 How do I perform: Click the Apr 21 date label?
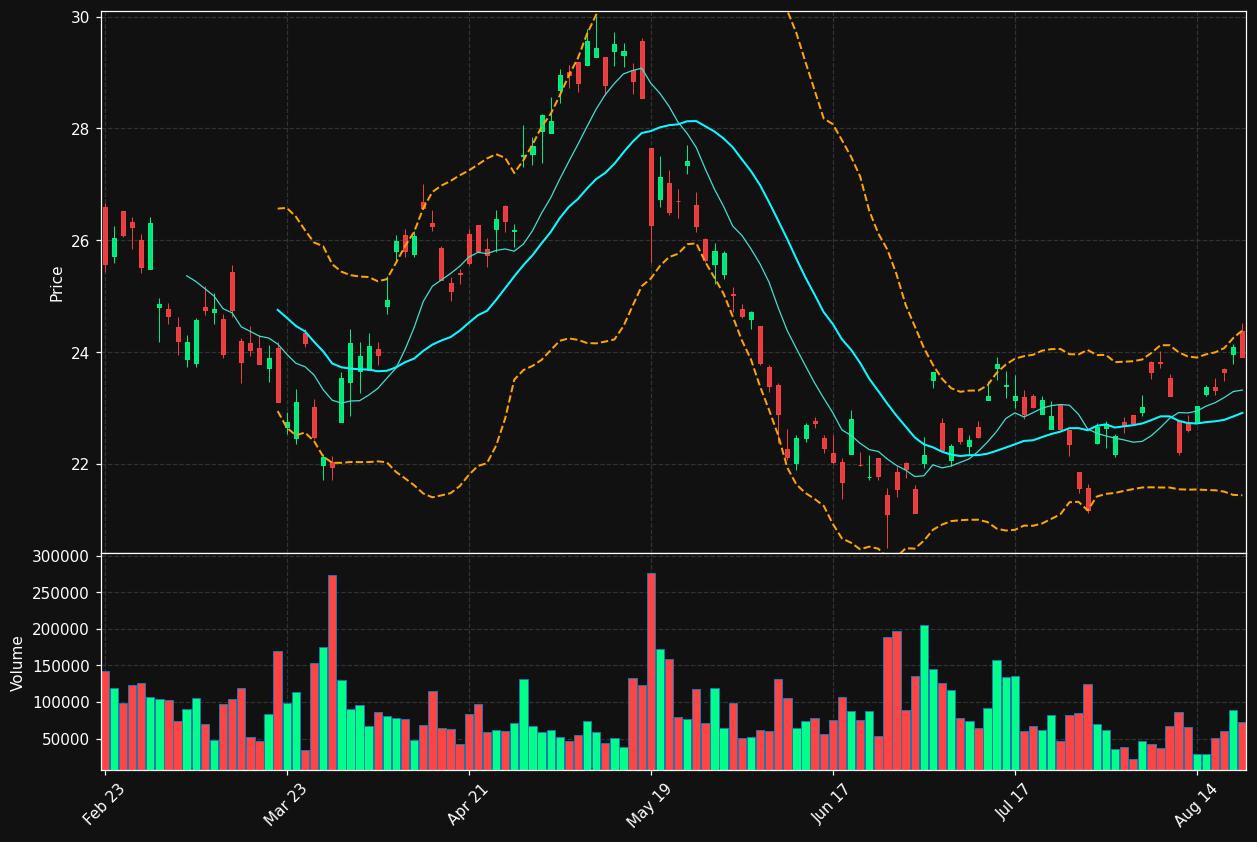tap(468, 805)
